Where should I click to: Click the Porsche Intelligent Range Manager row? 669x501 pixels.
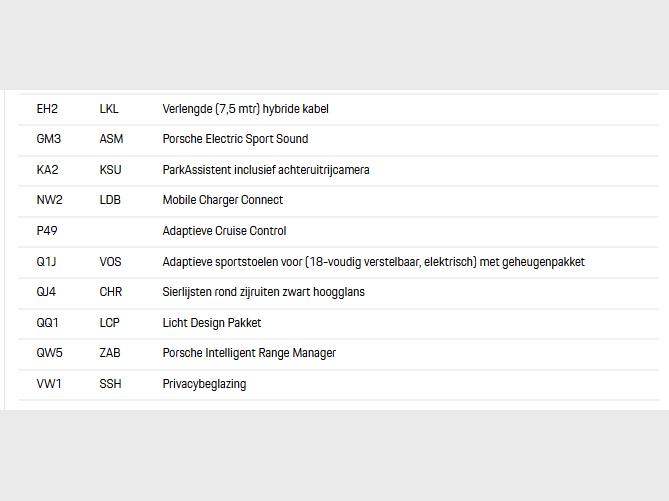(x=338, y=354)
